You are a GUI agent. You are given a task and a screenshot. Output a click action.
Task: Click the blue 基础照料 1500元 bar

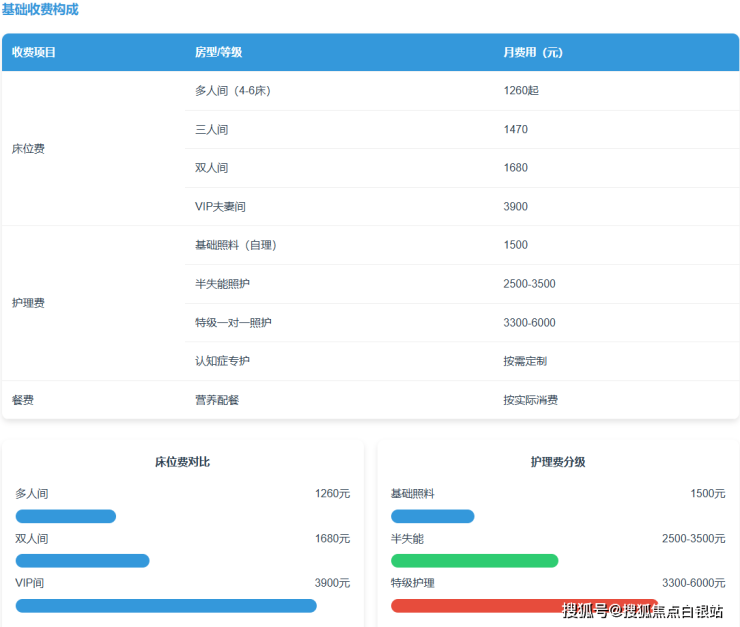coord(432,517)
